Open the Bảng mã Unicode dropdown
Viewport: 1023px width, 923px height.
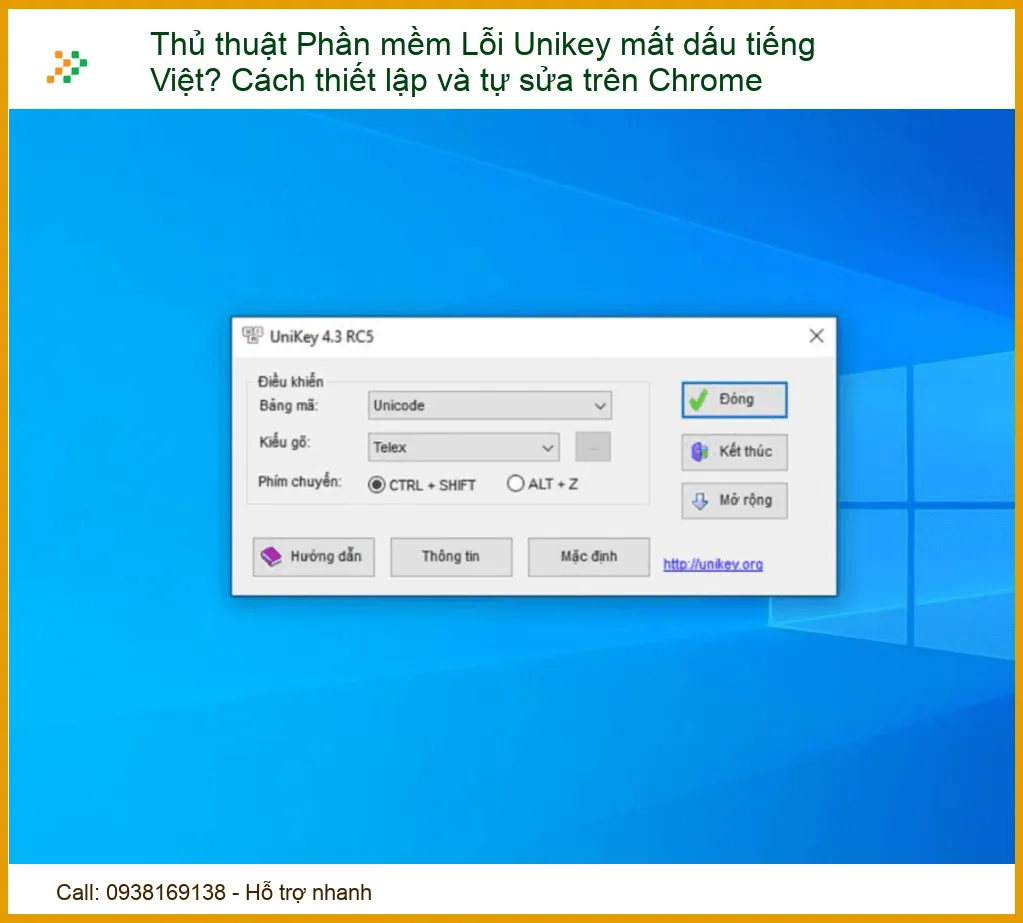(x=490, y=405)
